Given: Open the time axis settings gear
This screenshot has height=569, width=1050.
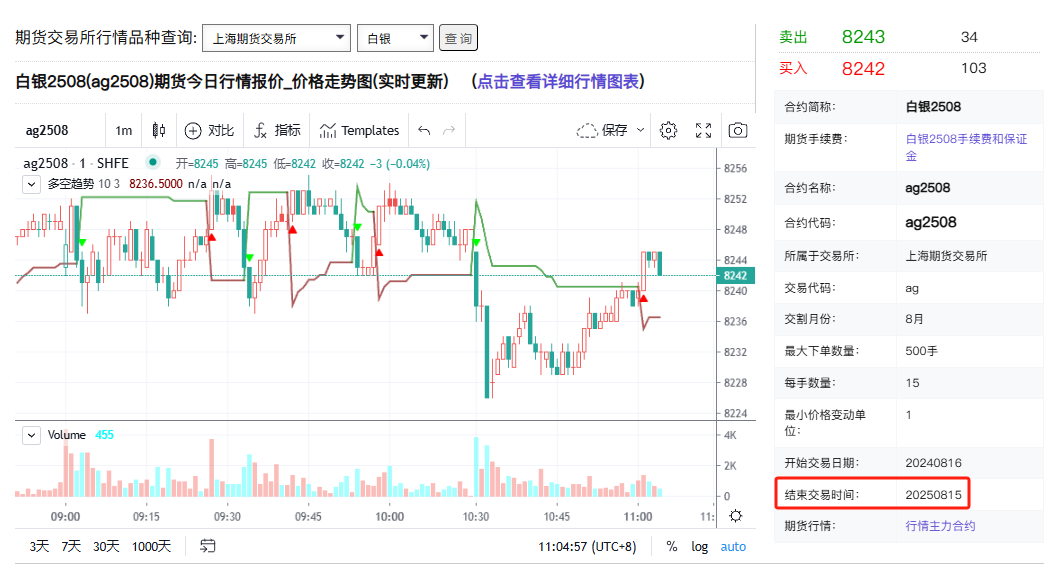Looking at the screenshot, I should click(735, 516).
